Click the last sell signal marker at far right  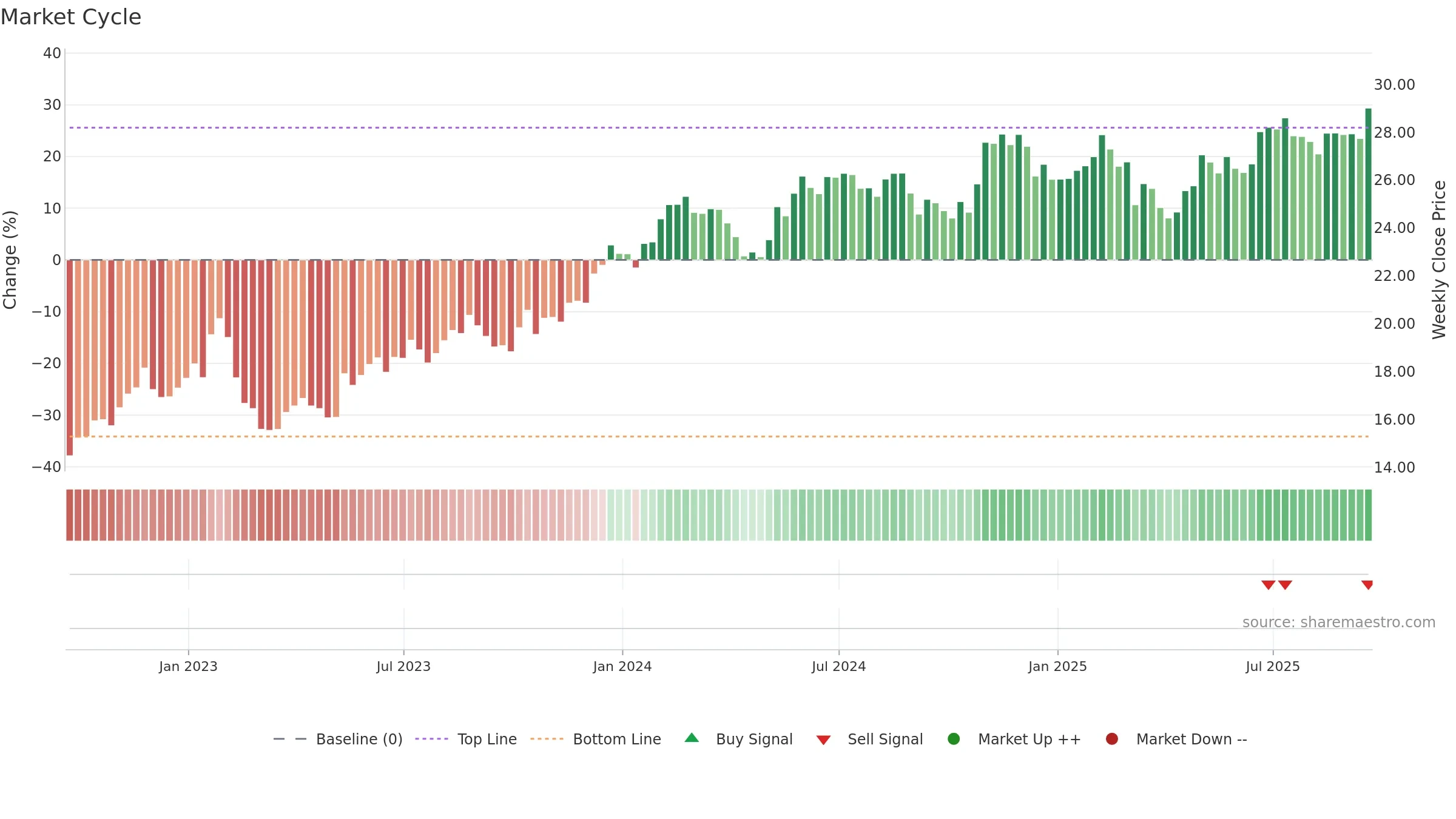1367,585
